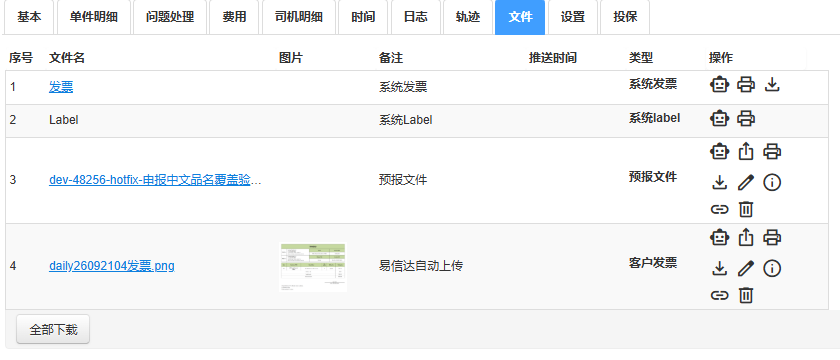Click the Label file name text
The image size is (840, 360).
point(64,120)
